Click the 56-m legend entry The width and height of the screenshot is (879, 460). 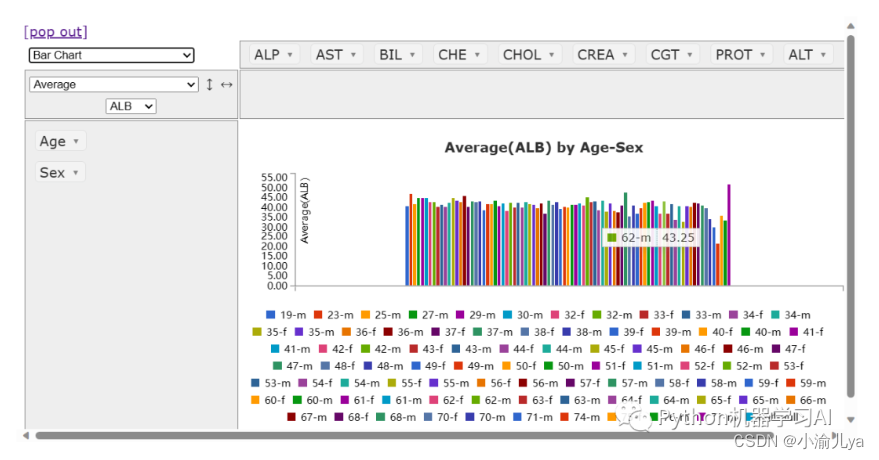[539, 383]
